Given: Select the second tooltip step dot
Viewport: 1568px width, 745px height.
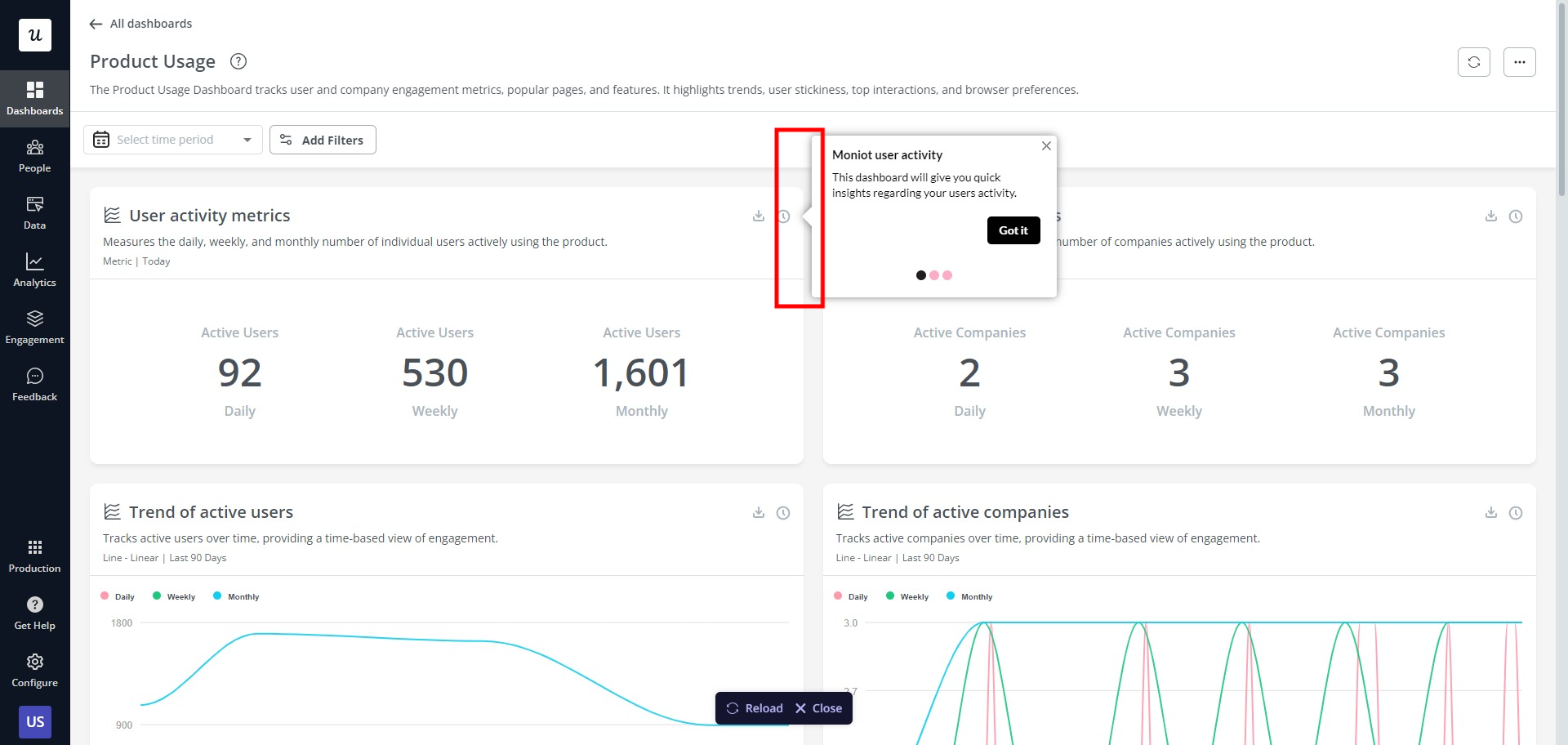Looking at the screenshot, I should 934,275.
